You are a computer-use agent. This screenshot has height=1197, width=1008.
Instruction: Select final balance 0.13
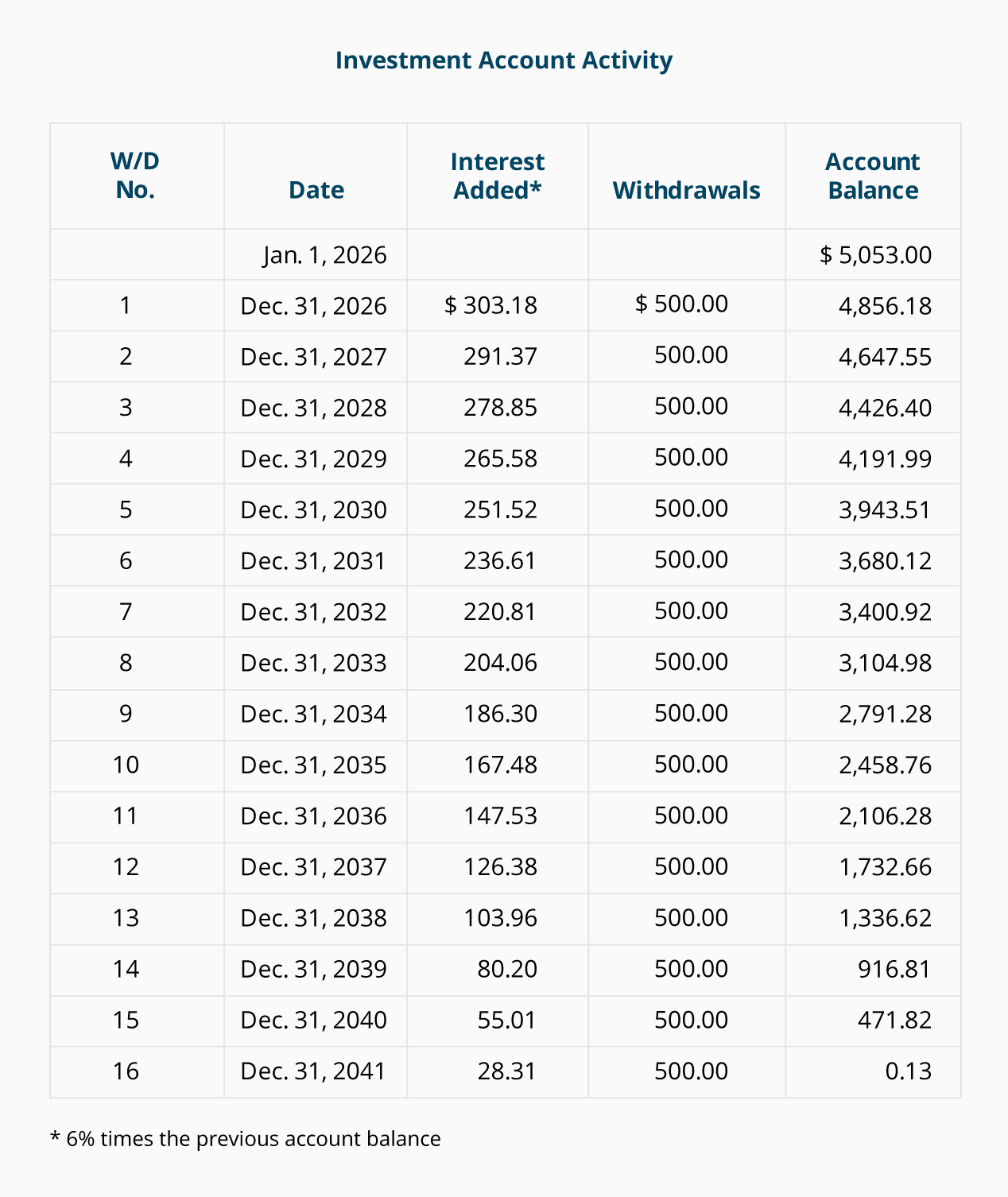click(908, 1071)
